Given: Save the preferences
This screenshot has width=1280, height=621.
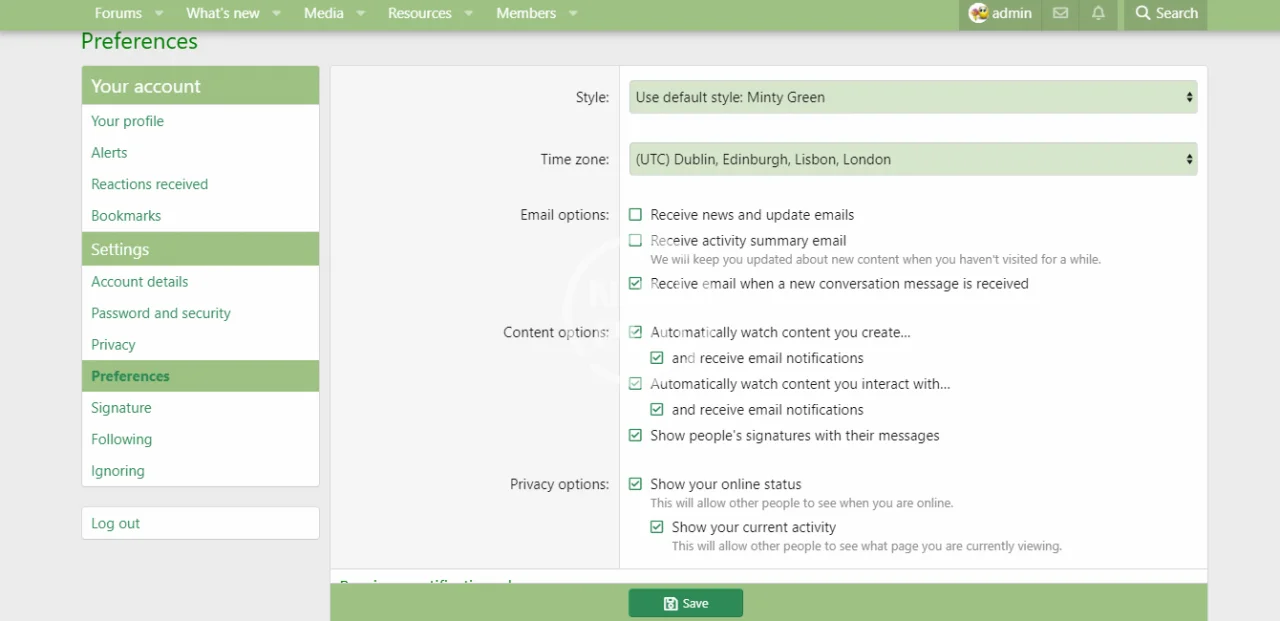Looking at the screenshot, I should 685,603.
